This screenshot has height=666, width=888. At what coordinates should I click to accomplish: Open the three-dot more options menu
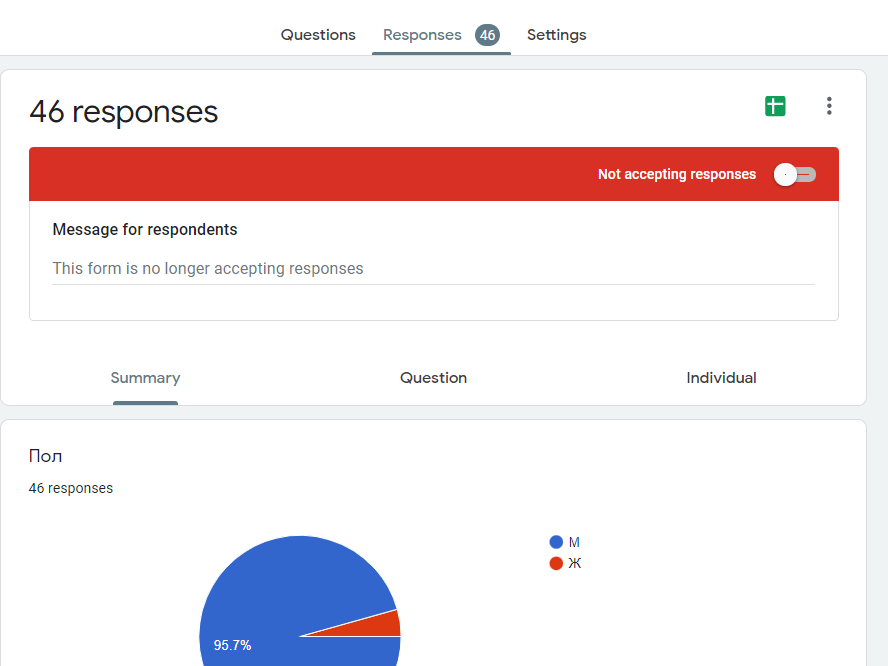(829, 106)
